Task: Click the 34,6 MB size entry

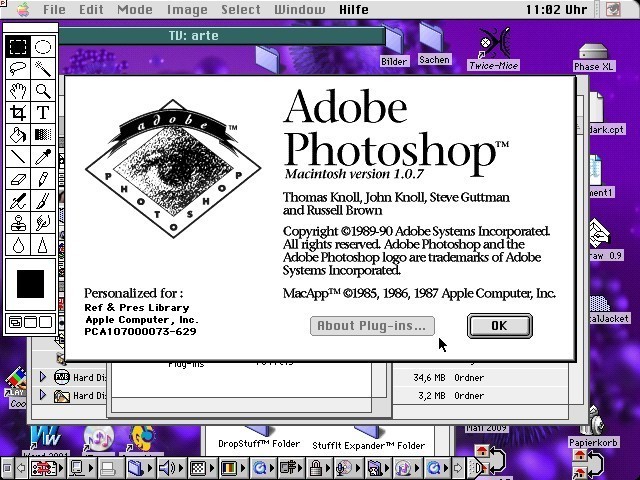Action: tap(429, 378)
